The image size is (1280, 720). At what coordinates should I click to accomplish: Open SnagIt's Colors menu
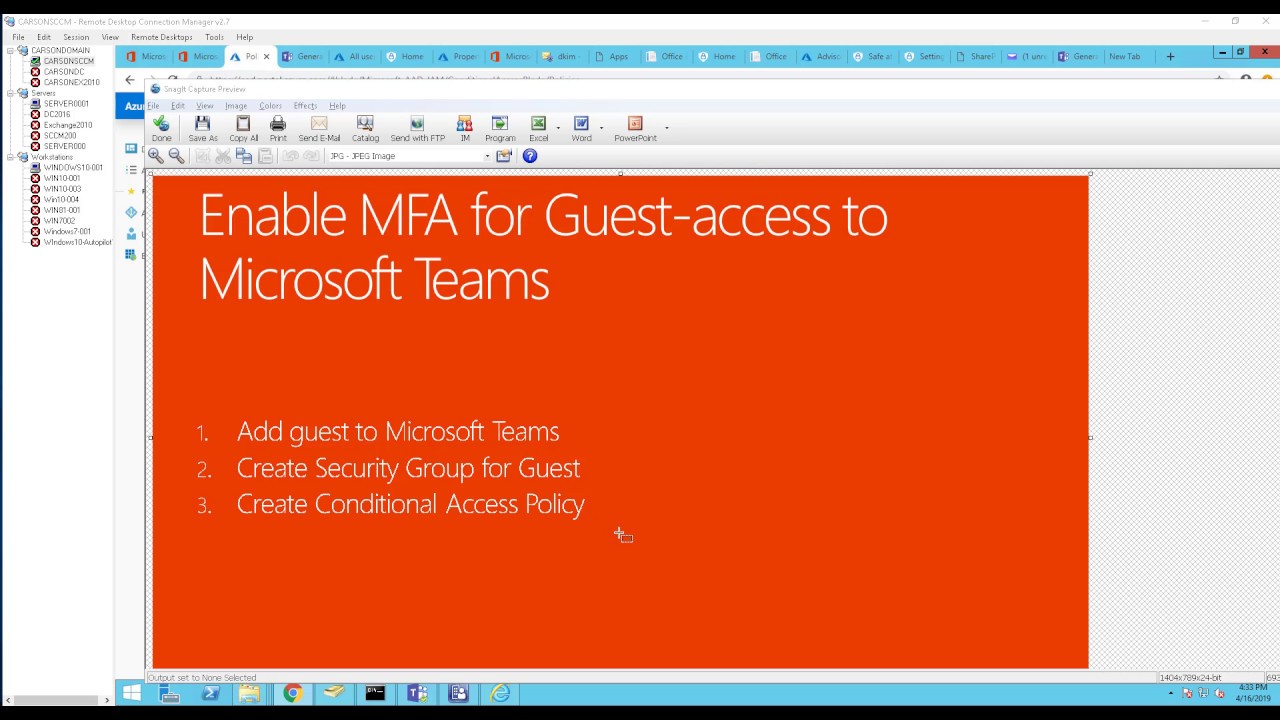(x=270, y=106)
